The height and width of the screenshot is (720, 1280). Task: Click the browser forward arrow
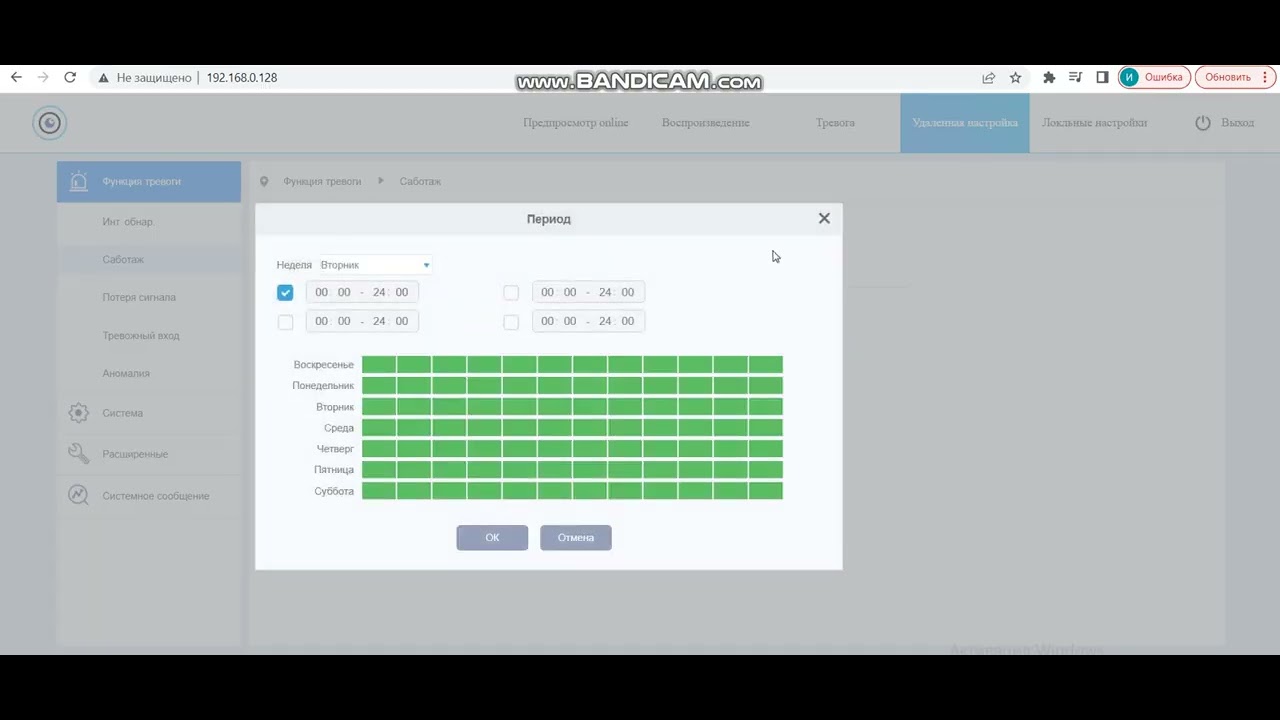[x=43, y=77]
